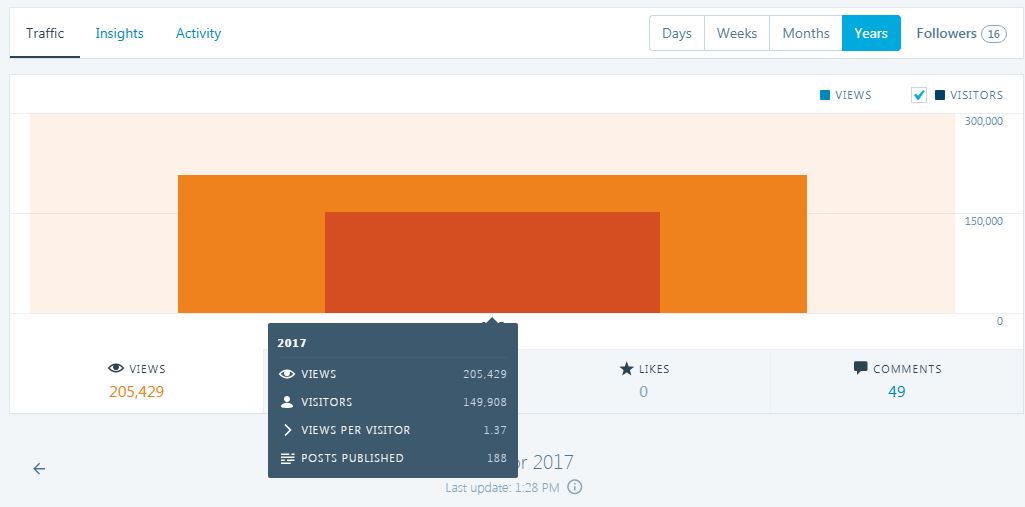Go back with the left arrow icon
The width and height of the screenshot is (1025, 507).
point(39,468)
